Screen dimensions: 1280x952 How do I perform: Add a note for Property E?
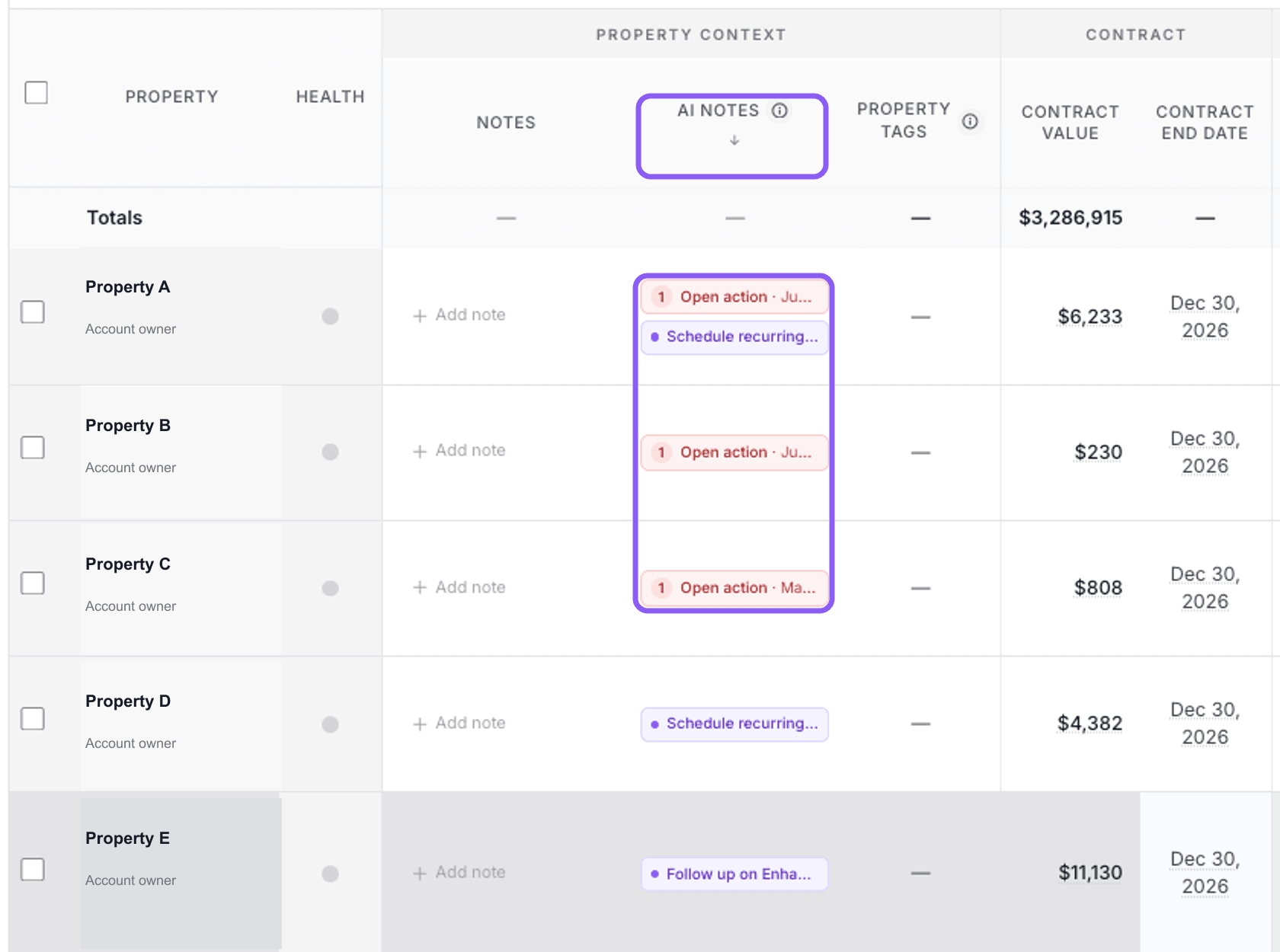pyautogui.click(x=459, y=872)
